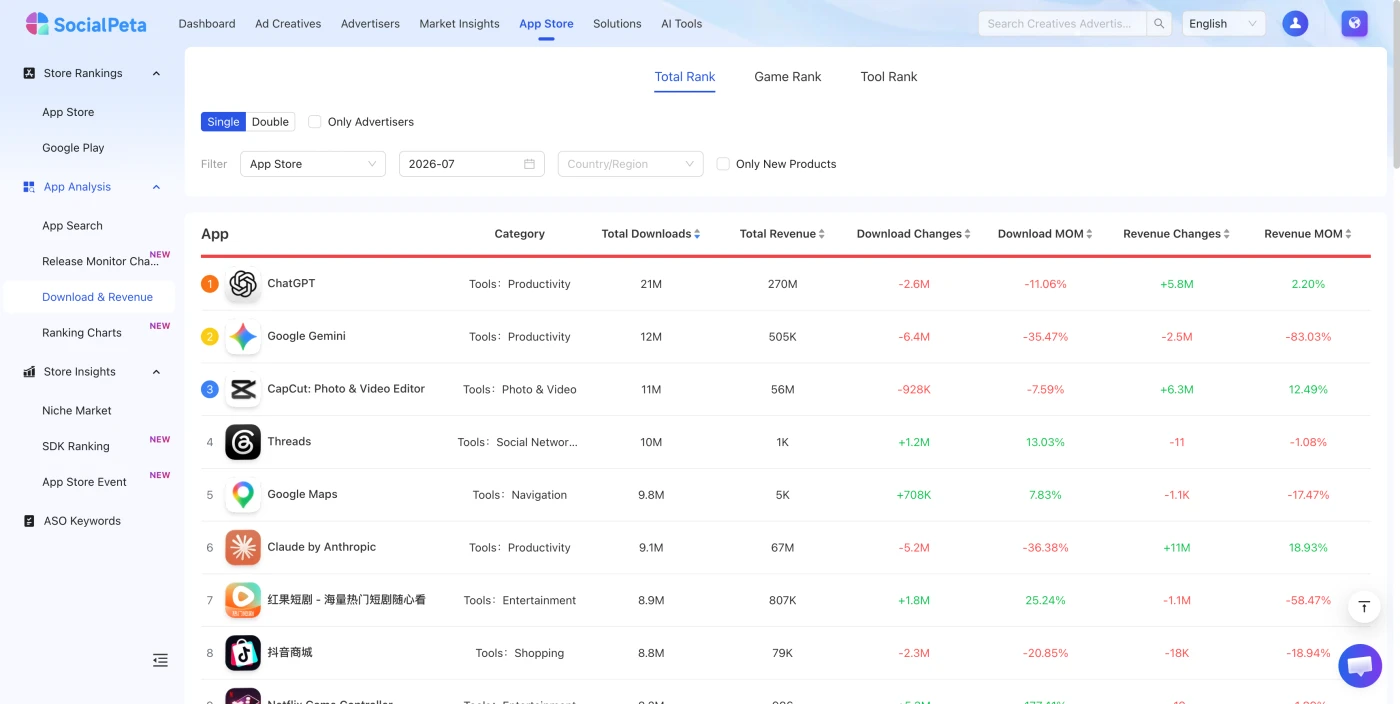Image resolution: width=1400 pixels, height=704 pixels.
Task: Click the 抖音商城 app icon
Action: click(x=243, y=653)
